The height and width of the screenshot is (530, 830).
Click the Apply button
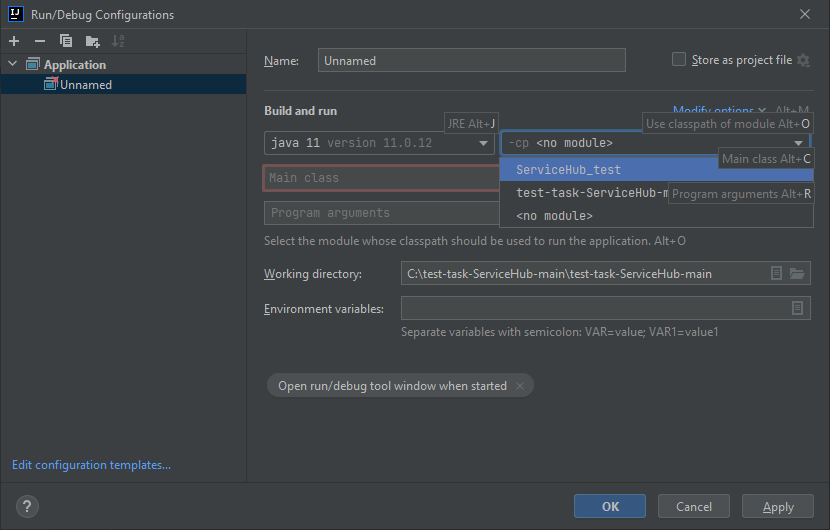[778, 507]
